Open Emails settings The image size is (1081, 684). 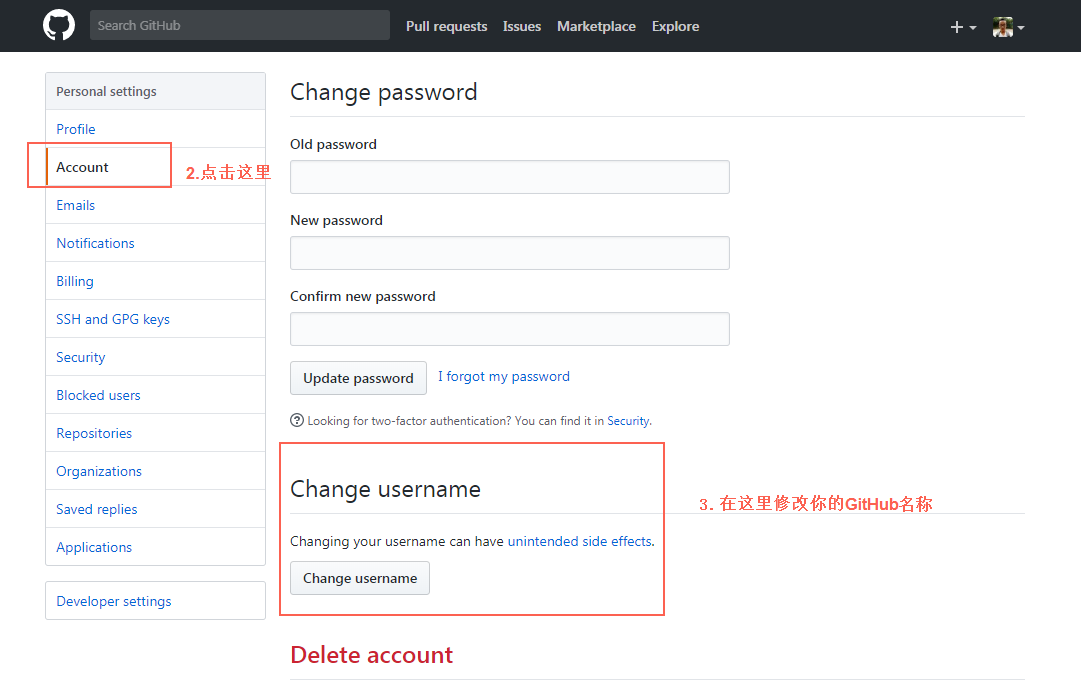[x=155, y=205]
